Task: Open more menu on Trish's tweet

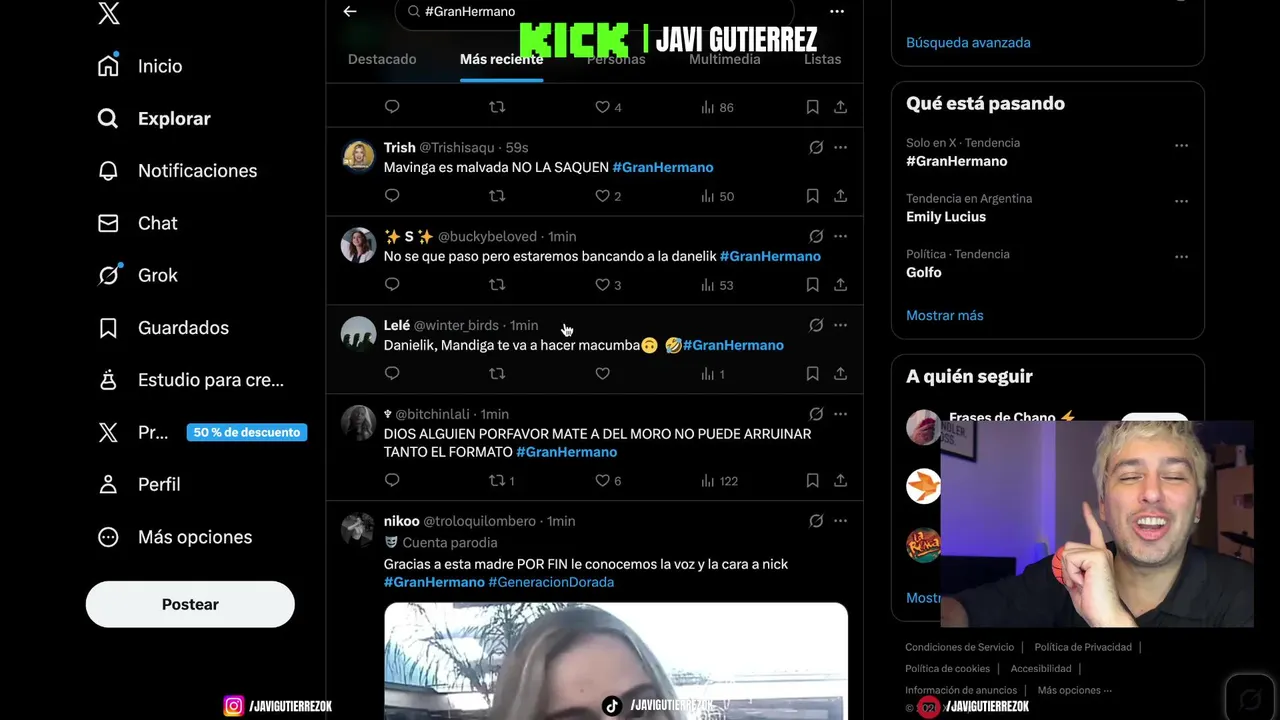Action: 840,148
